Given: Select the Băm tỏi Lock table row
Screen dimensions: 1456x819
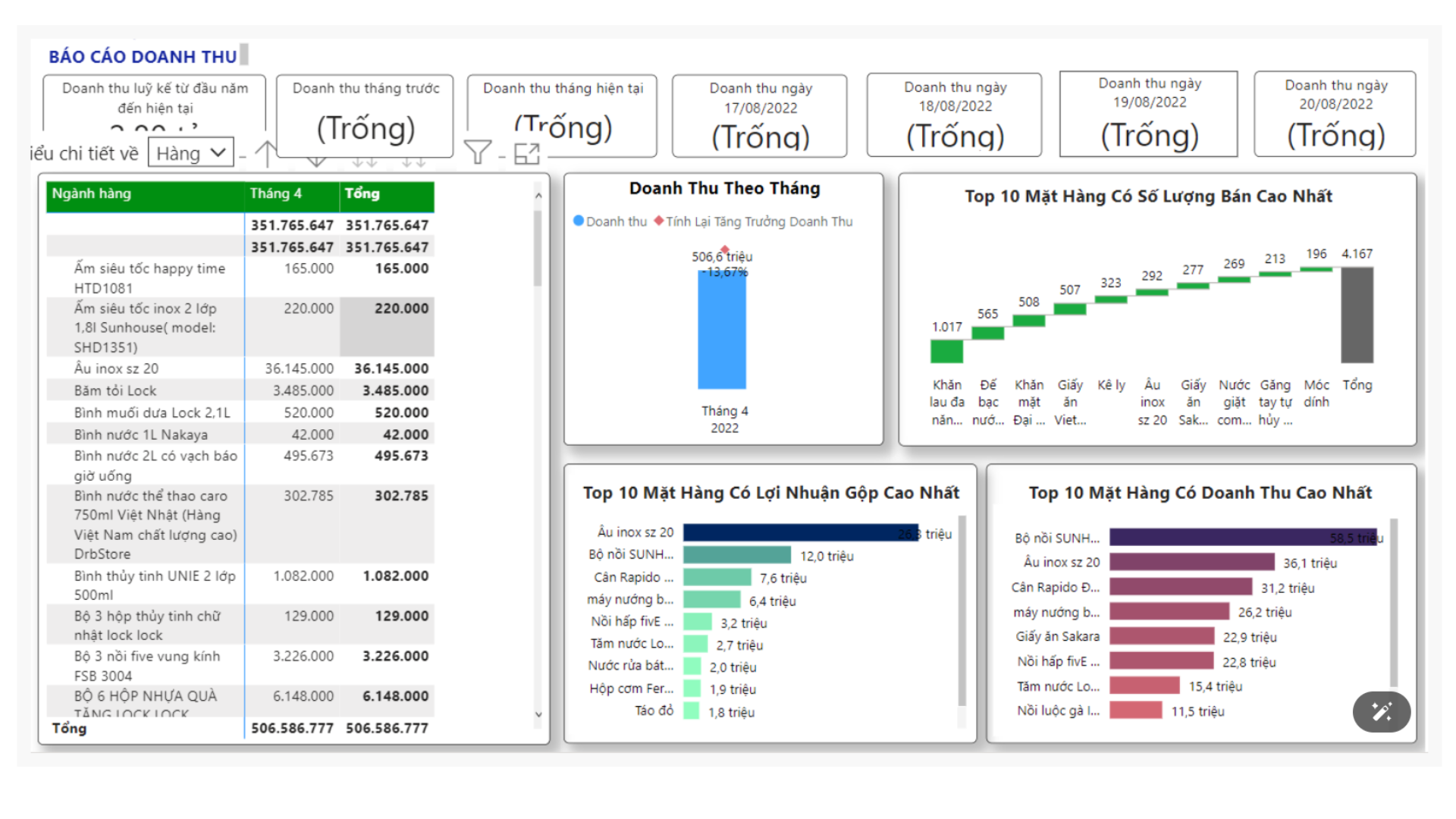Looking at the screenshot, I should click(240, 391).
